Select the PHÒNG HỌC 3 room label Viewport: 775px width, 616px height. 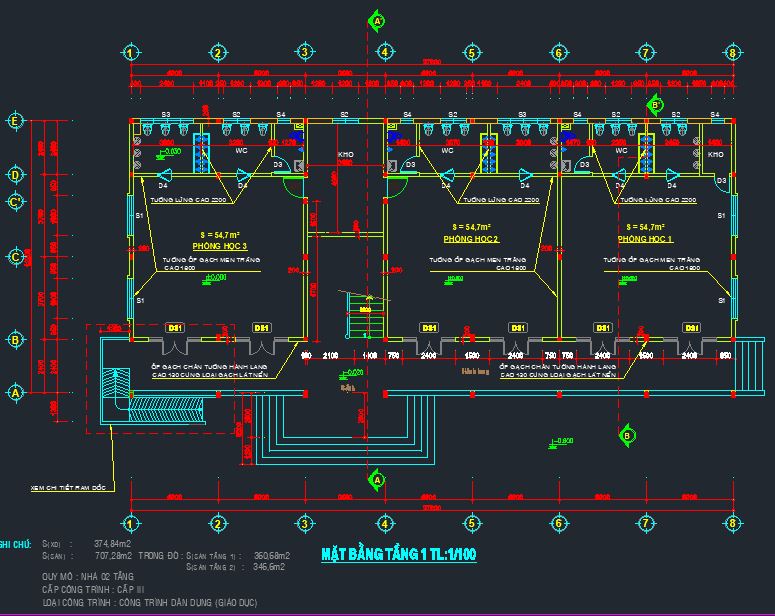click(x=220, y=245)
